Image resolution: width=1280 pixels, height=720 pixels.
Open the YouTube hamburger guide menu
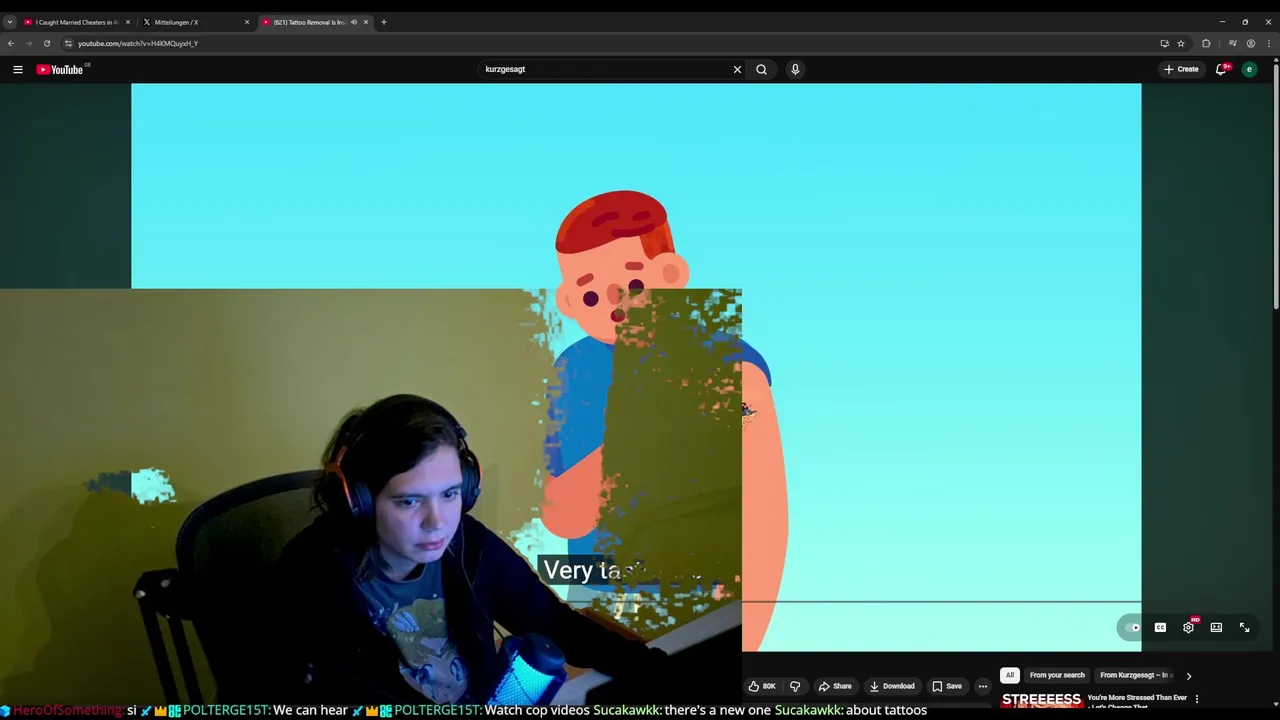[17, 69]
